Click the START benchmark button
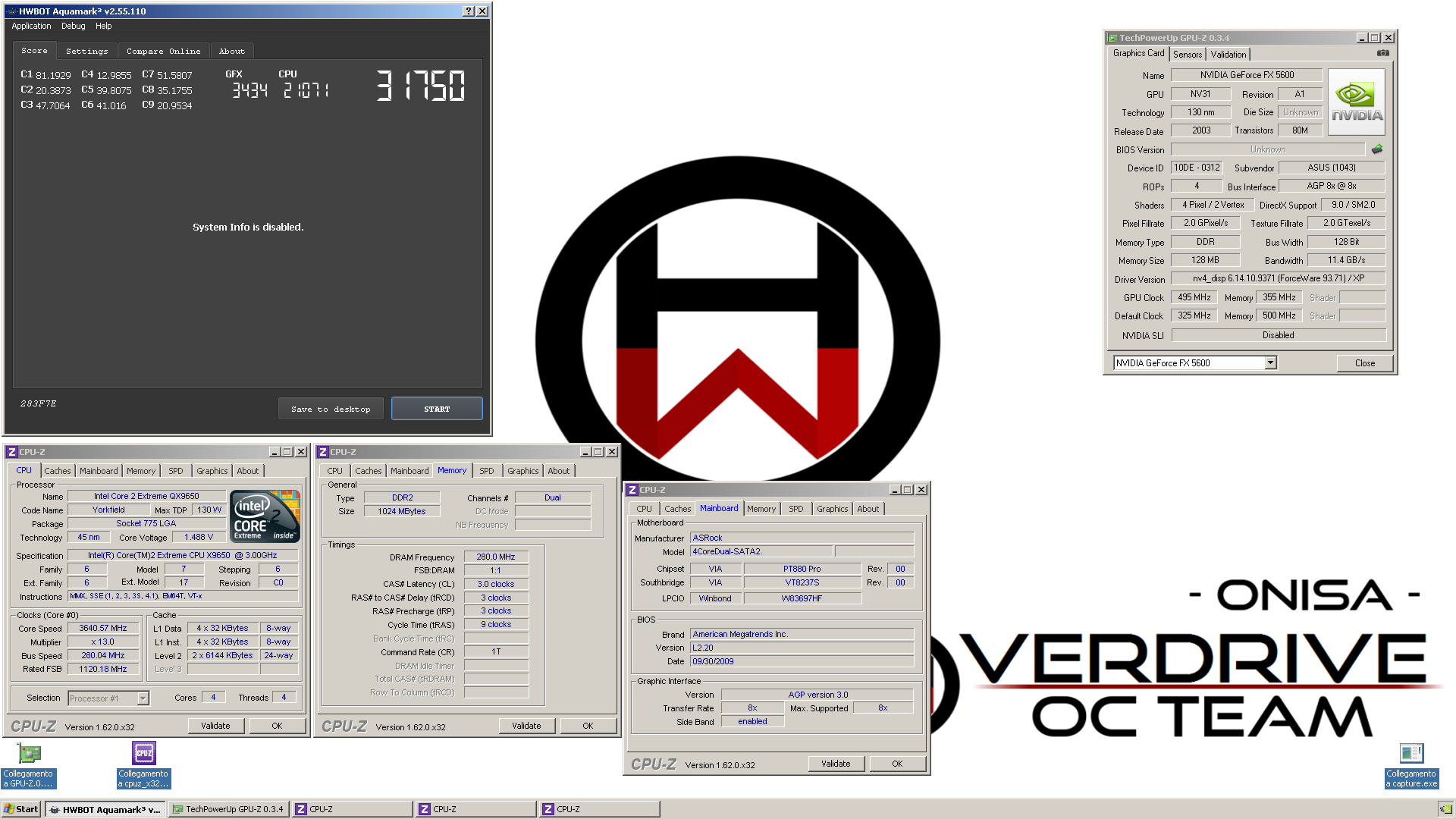The image size is (1456, 819). coord(437,409)
